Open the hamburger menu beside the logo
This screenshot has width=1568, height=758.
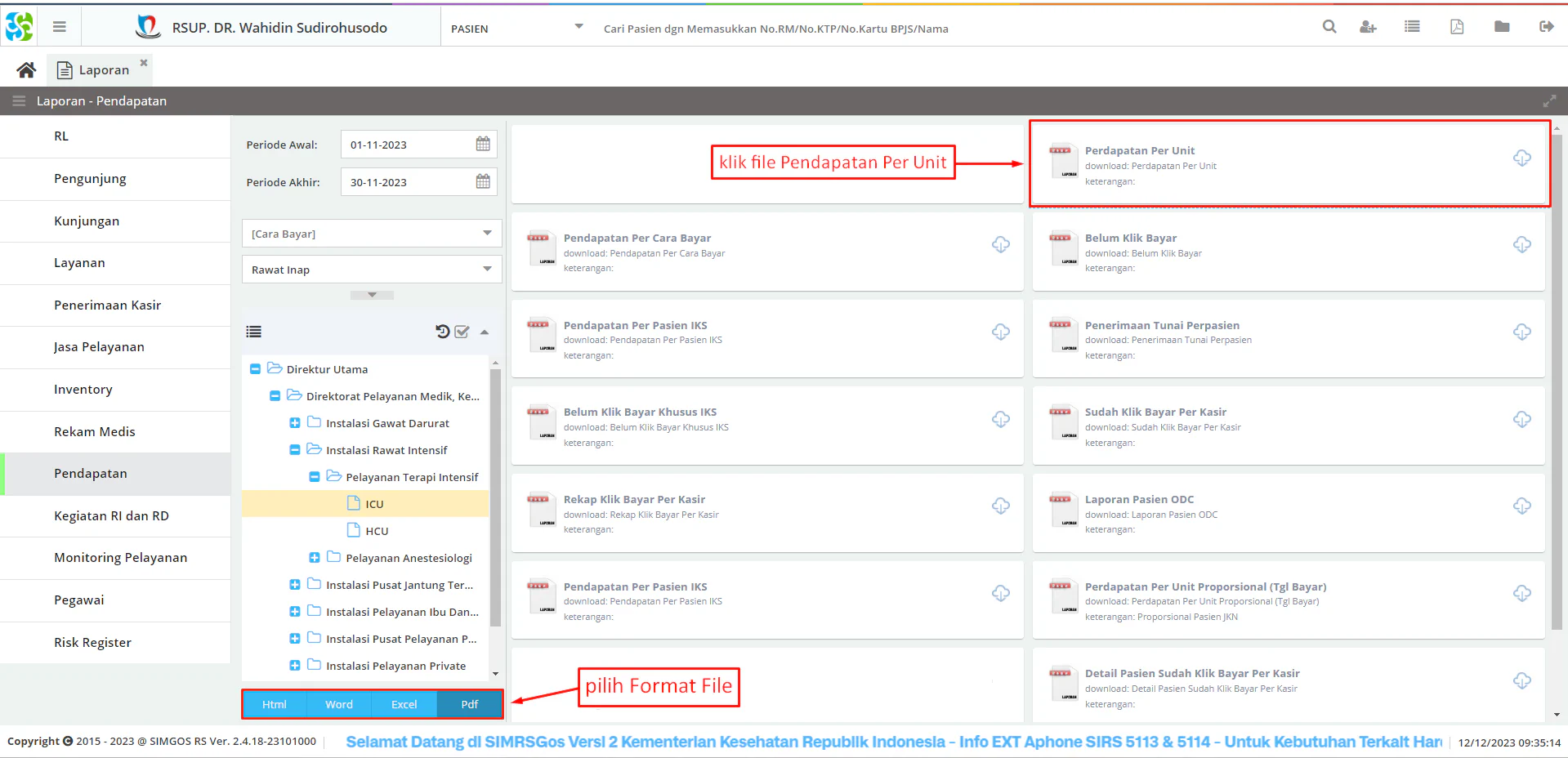click(59, 27)
